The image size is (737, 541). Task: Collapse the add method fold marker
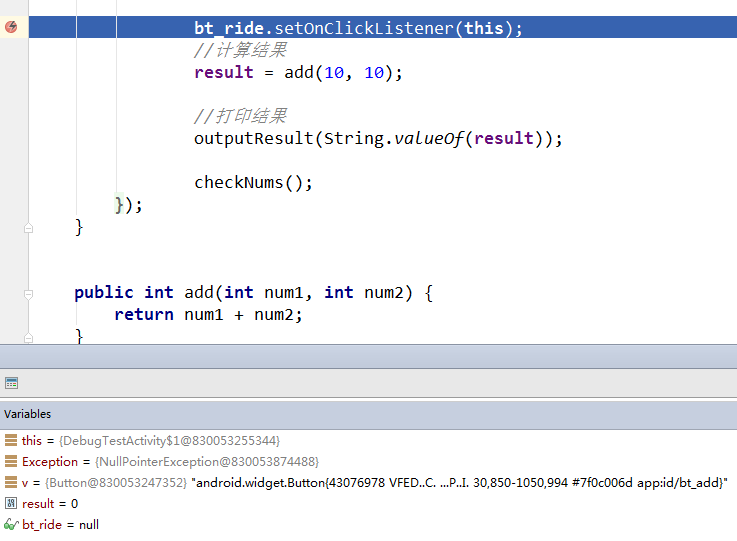click(x=28, y=295)
